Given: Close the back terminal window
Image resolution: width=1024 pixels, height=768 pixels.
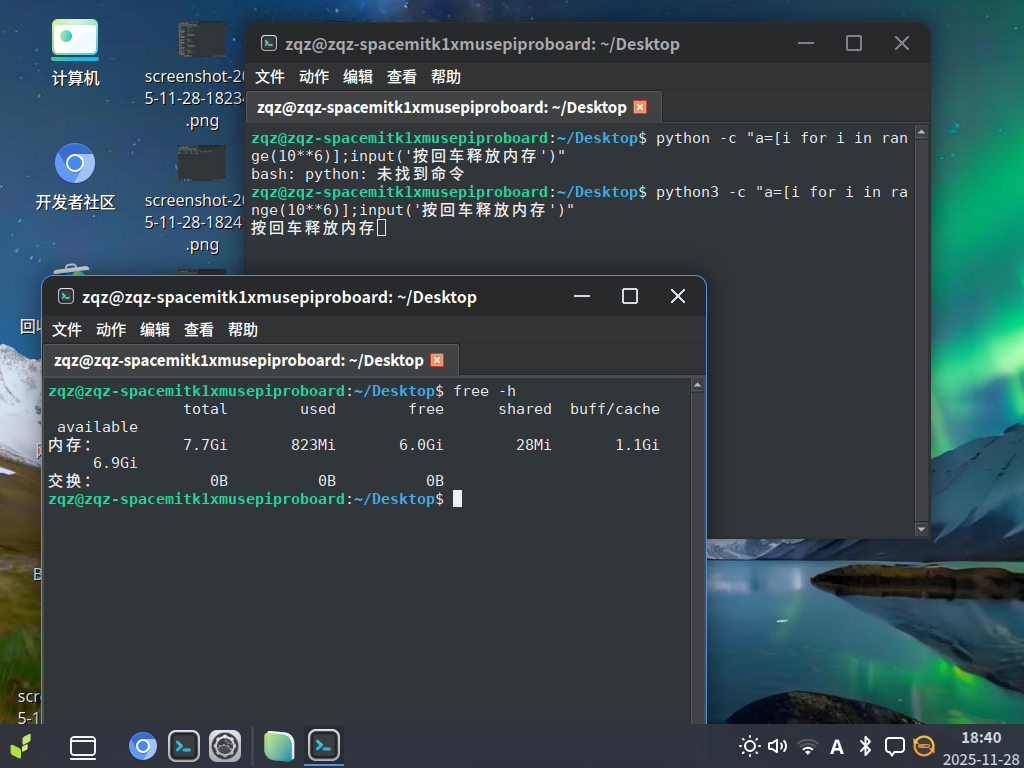Looking at the screenshot, I should 902,43.
